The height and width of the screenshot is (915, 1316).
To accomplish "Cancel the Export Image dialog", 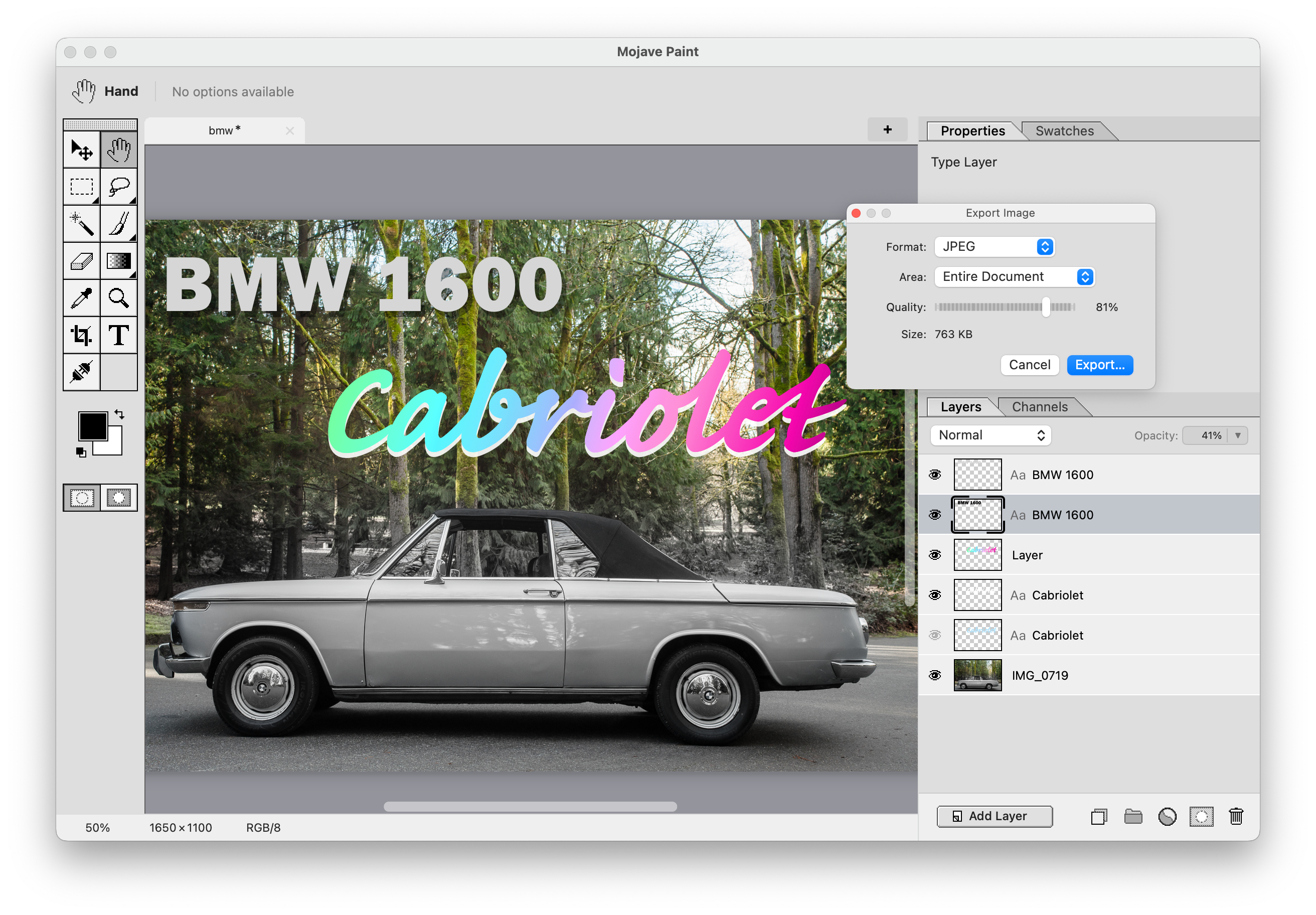I will pos(1030,365).
